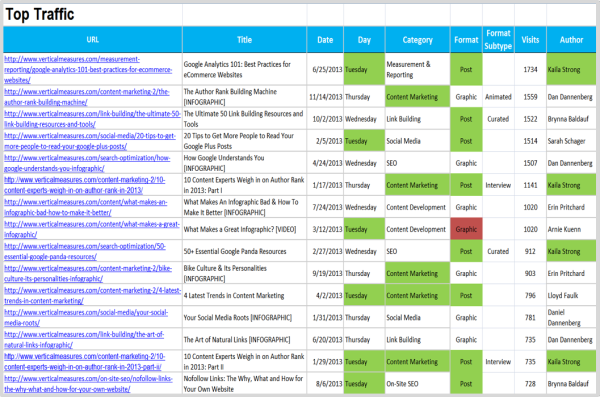
Task: Select the Date column header
Action: (x=325, y=39)
